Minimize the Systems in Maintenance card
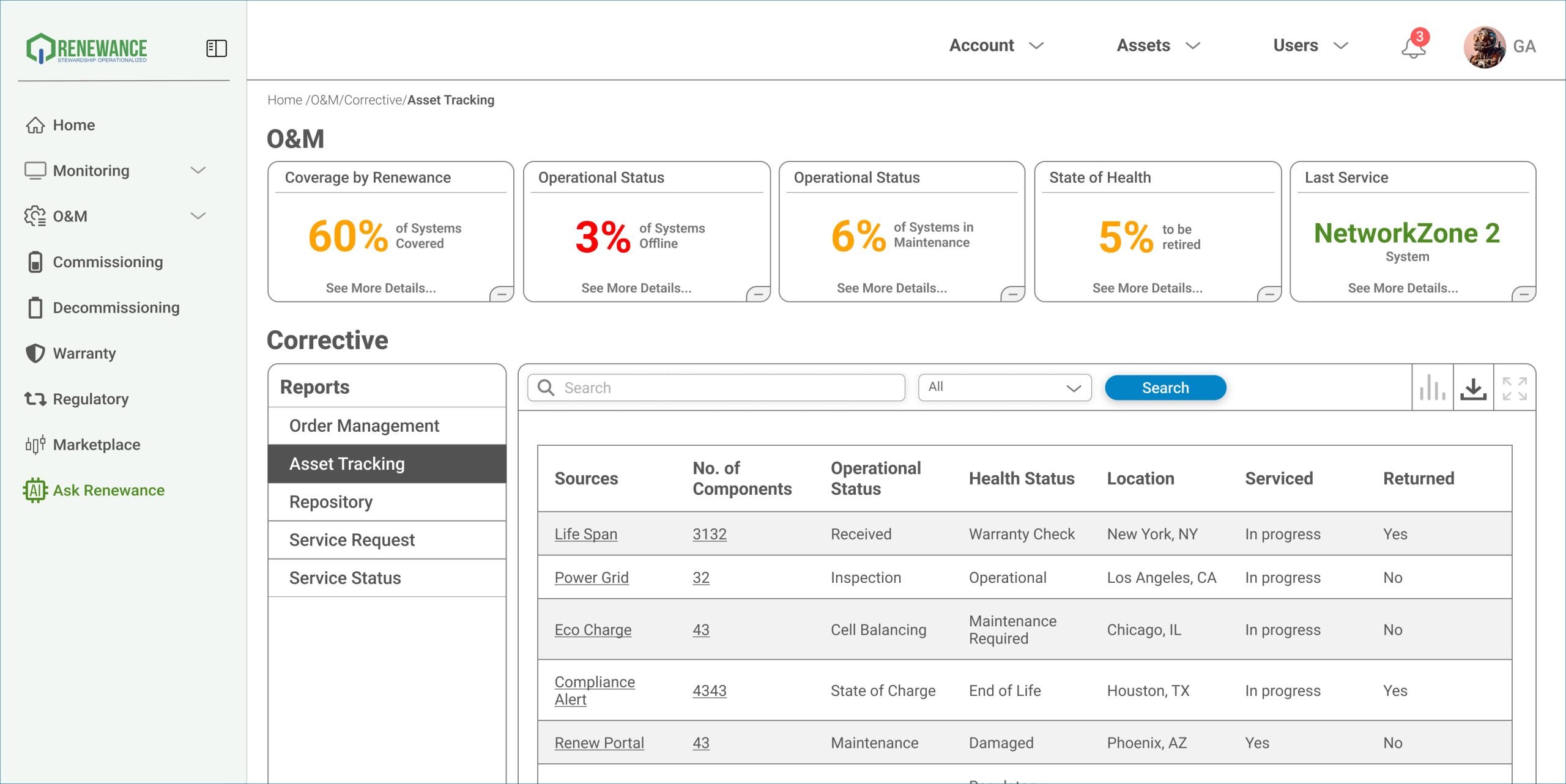This screenshot has width=1566, height=784. pos(1012,294)
